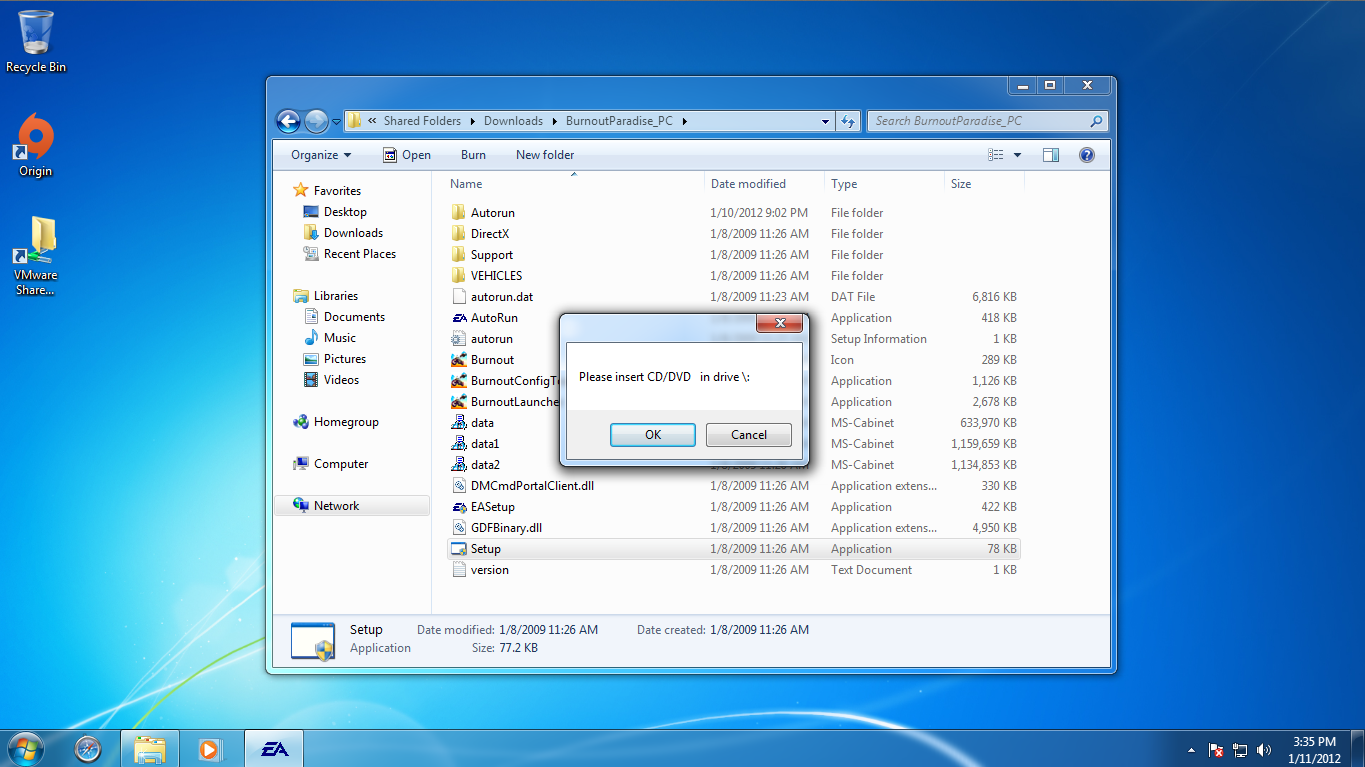Viewport: 1365px width, 767px height.
Task: Open Windows Explorer taskbar button
Action: 150,748
